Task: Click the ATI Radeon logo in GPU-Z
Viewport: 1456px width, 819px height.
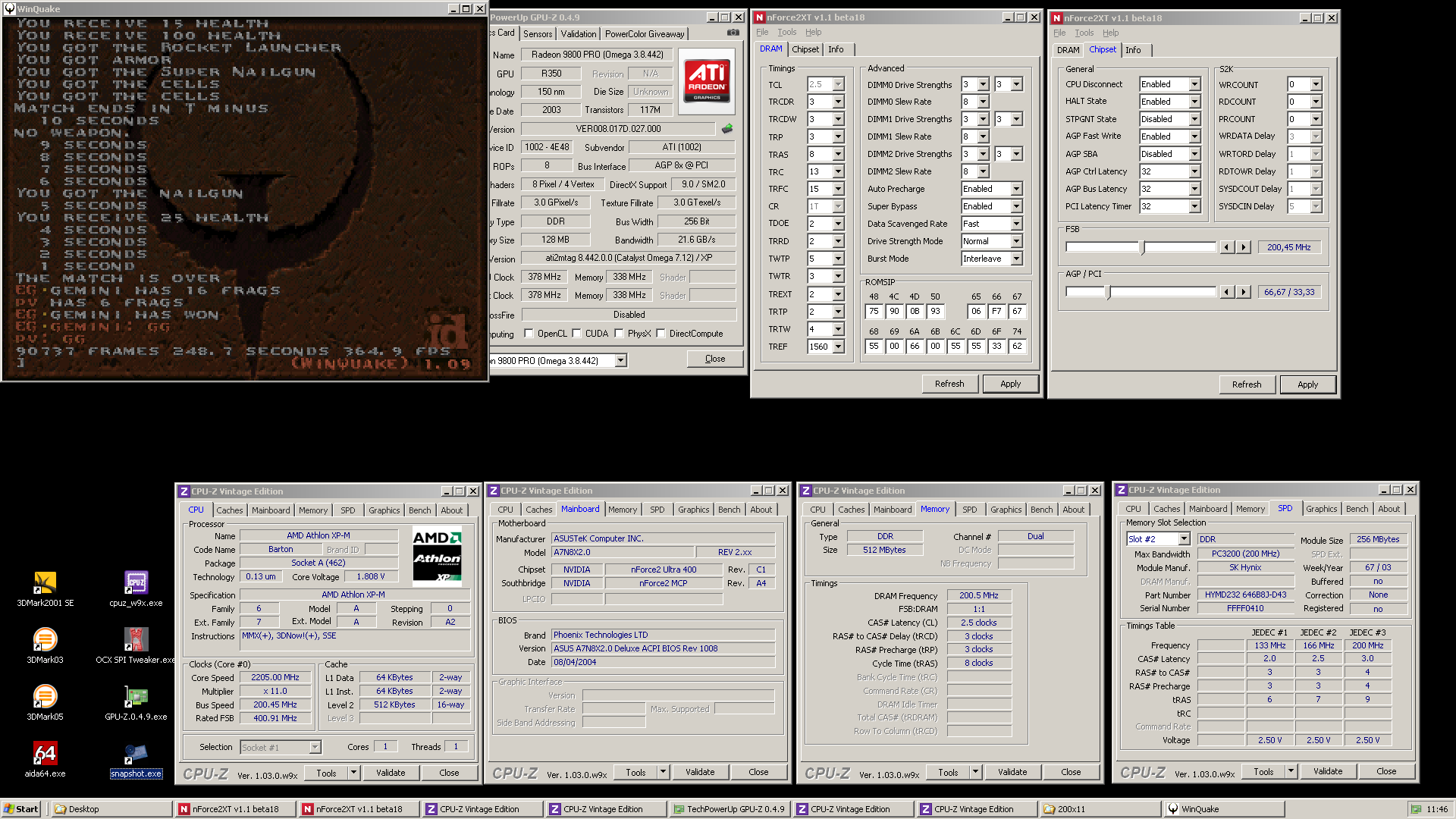Action: click(707, 82)
